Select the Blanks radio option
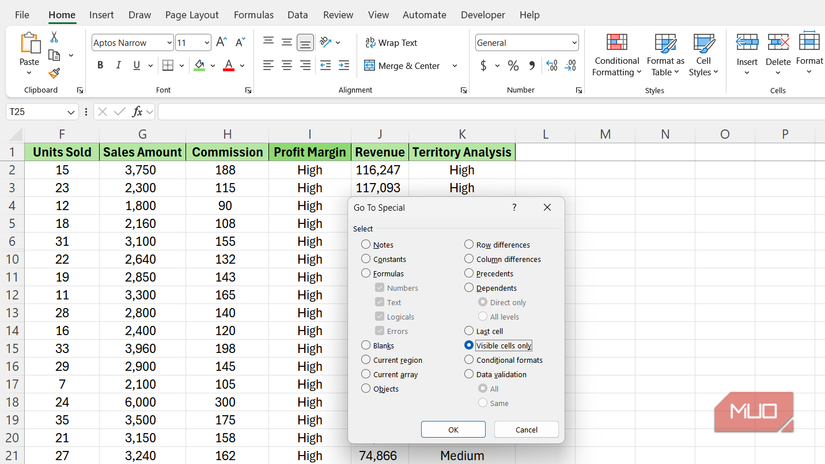The width and height of the screenshot is (825, 464). pyautogui.click(x=366, y=345)
